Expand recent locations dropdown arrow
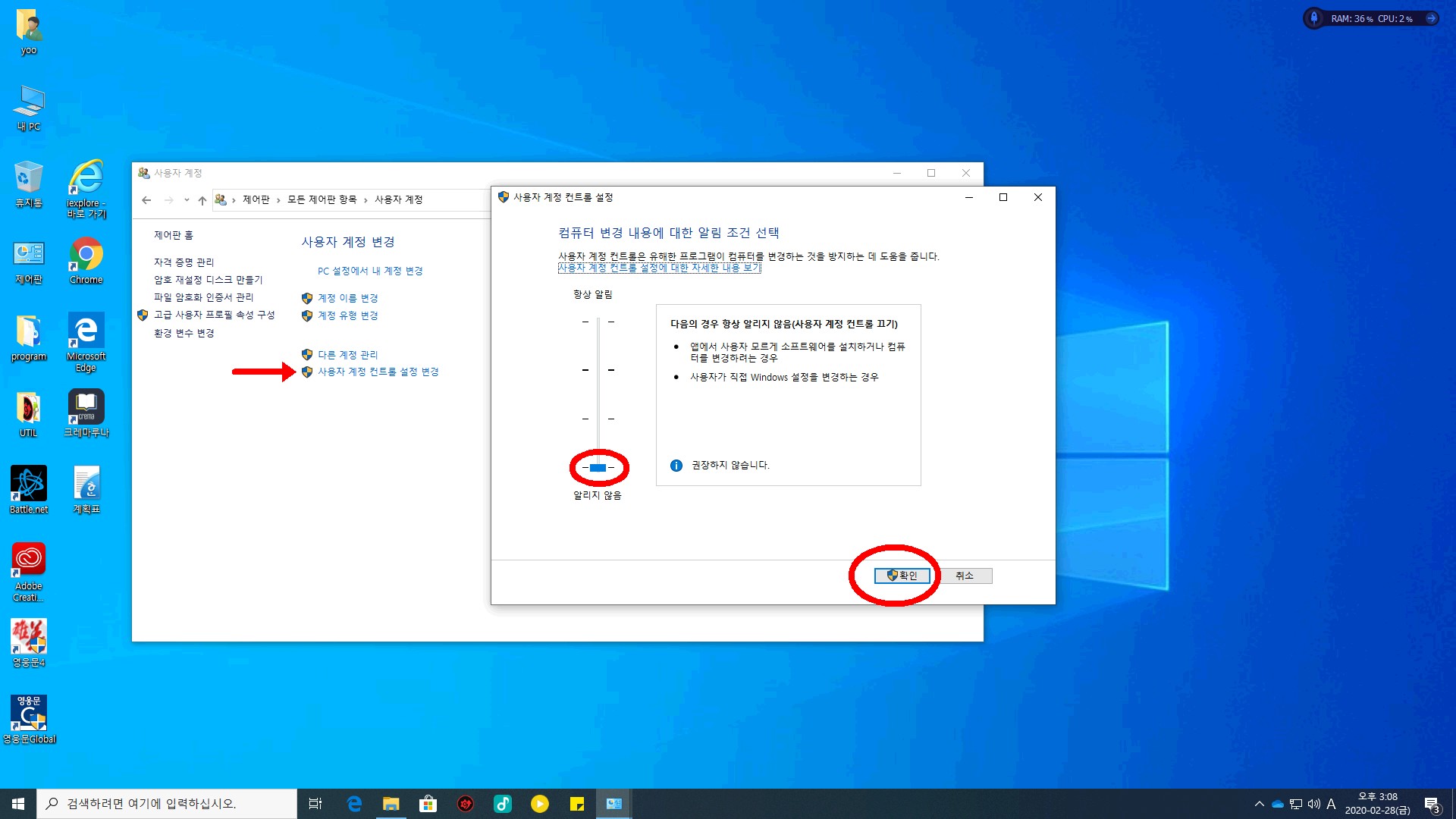The image size is (1456, 819). 187,200
